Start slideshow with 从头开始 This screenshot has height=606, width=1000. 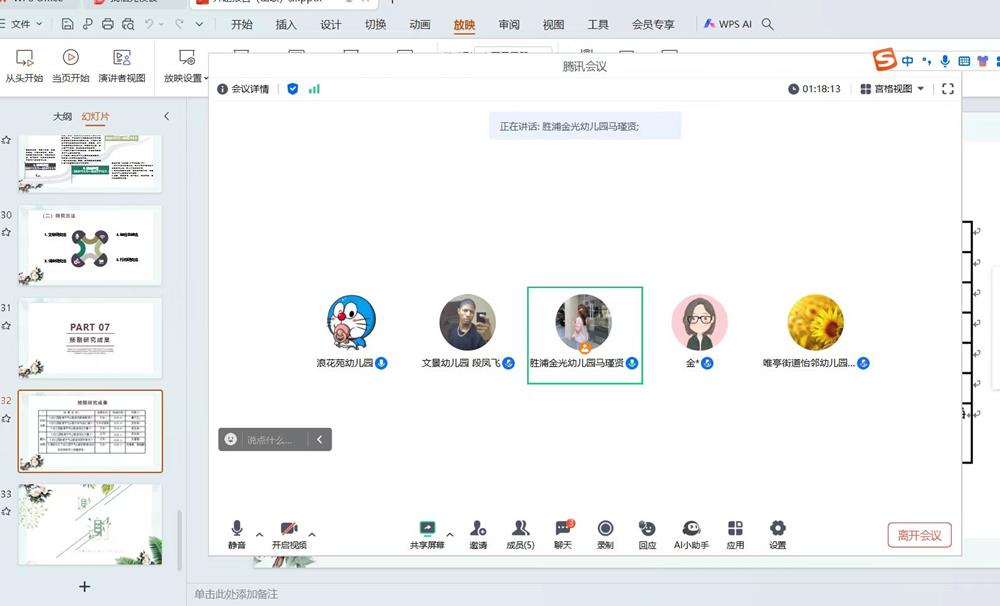coord(24,66)
